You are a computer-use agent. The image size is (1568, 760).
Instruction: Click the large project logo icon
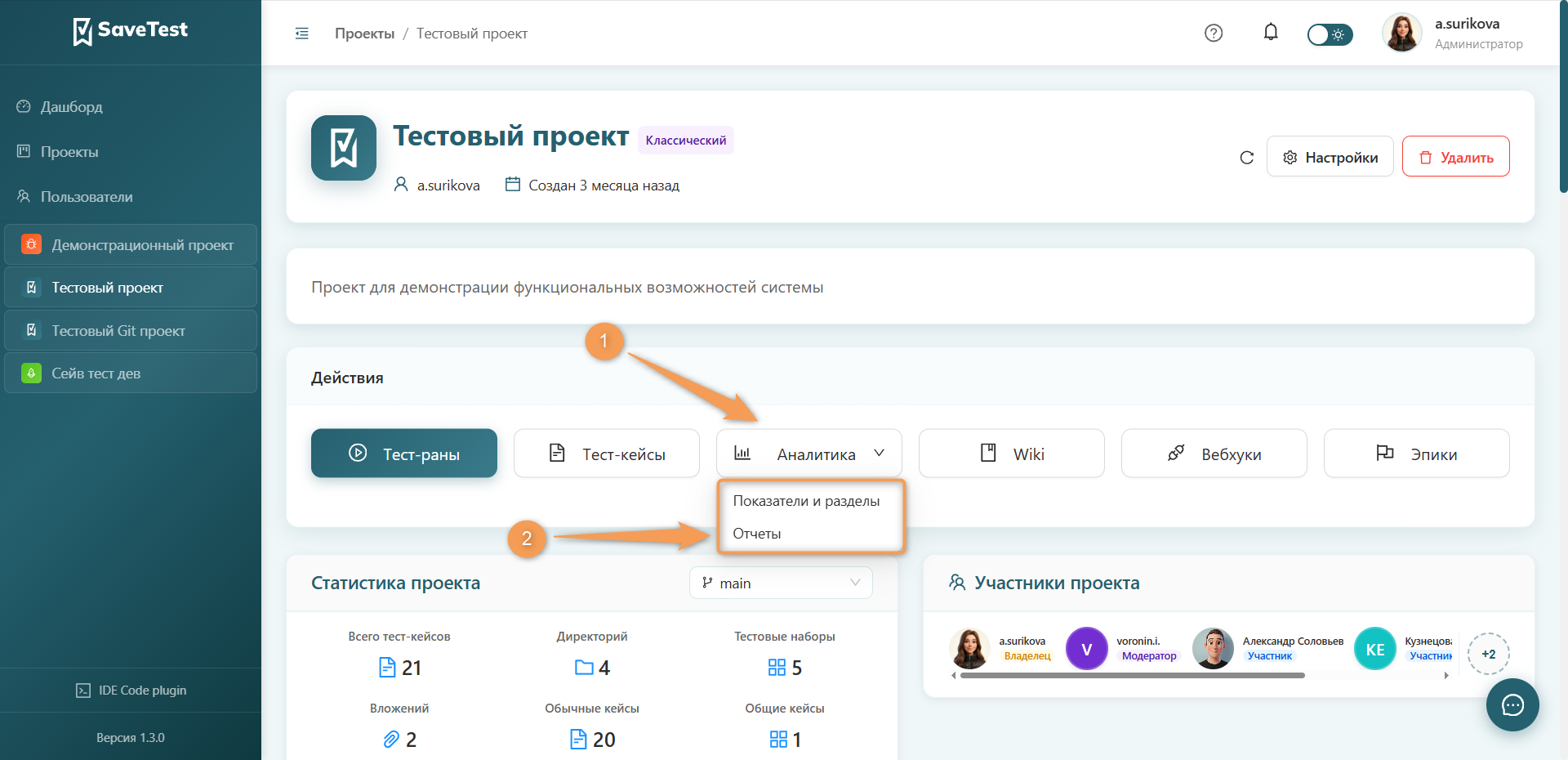coord(344,148)
